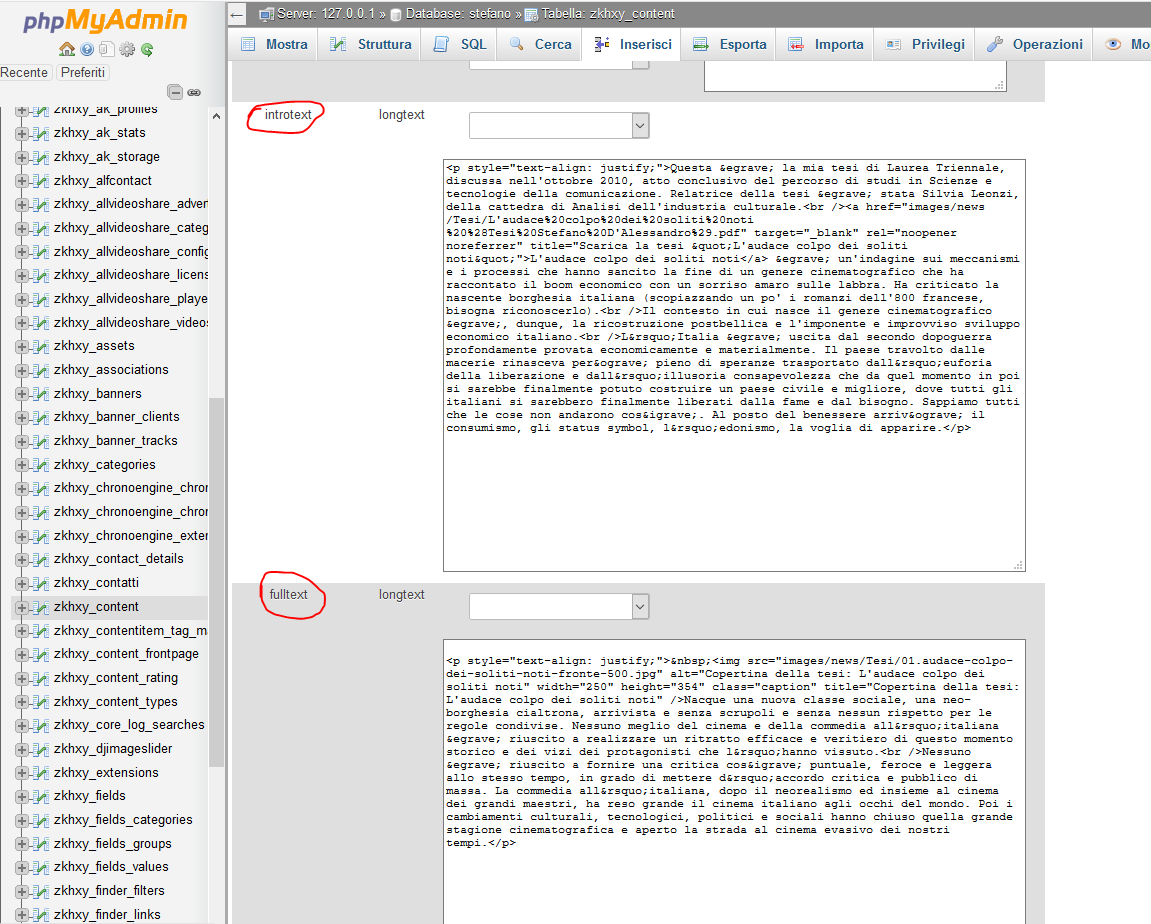Click the table icon beside zkhxy_associations
1151x924 pixels.
pos(41,370)
